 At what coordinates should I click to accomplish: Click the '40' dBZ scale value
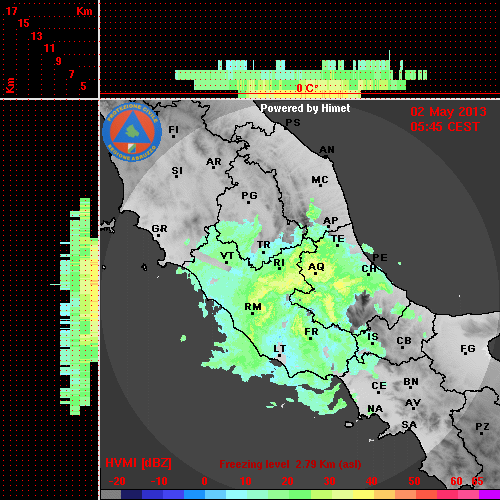(x=372, y=481)
